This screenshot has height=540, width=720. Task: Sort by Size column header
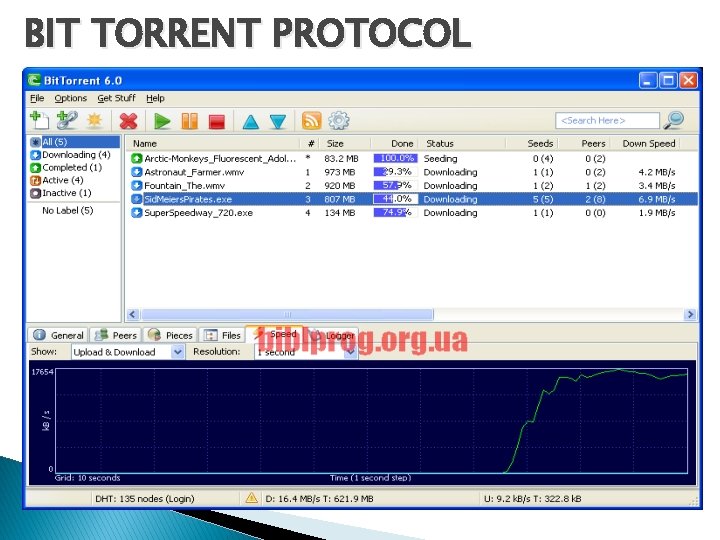click(x=345, y=144)
